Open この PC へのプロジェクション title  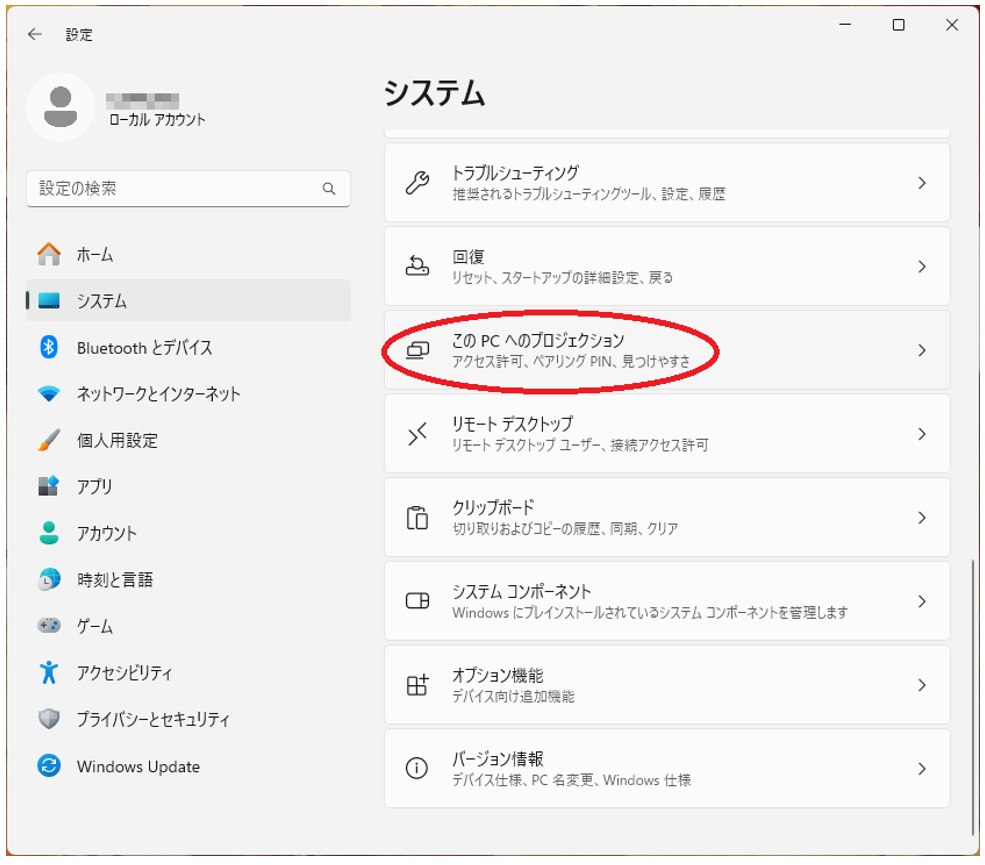click(x=538, y=340)
